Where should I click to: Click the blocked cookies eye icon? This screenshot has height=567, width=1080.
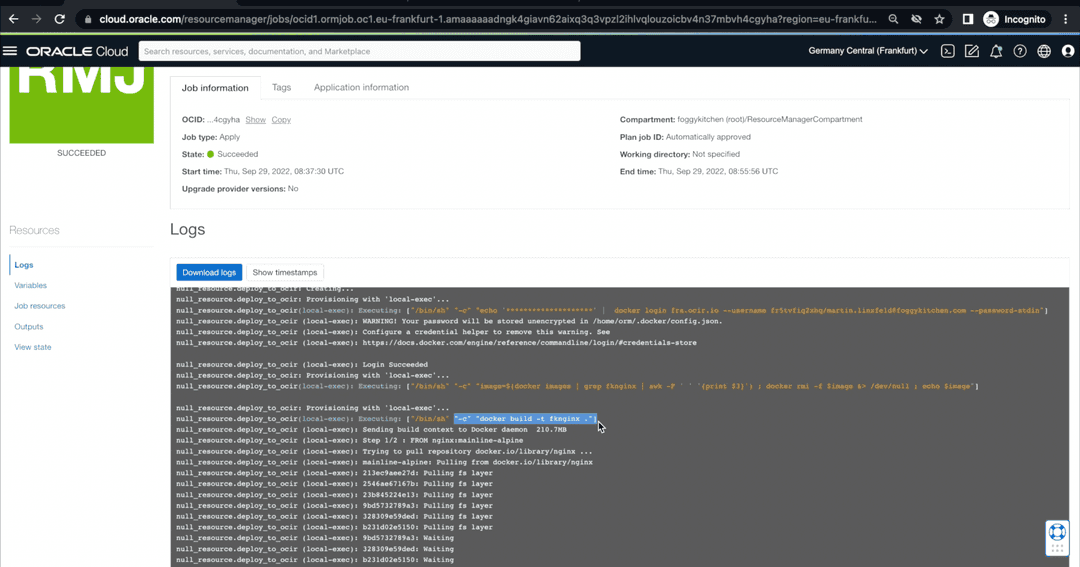point(916,19)
